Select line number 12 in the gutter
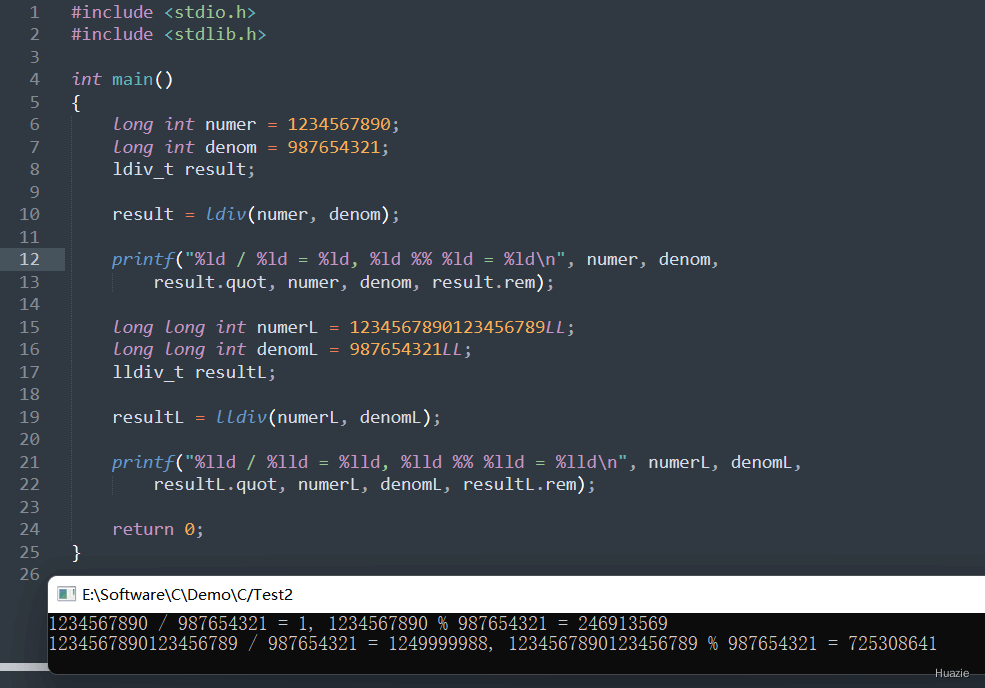The height and width of the screenshot is (688, 985). 30,259
